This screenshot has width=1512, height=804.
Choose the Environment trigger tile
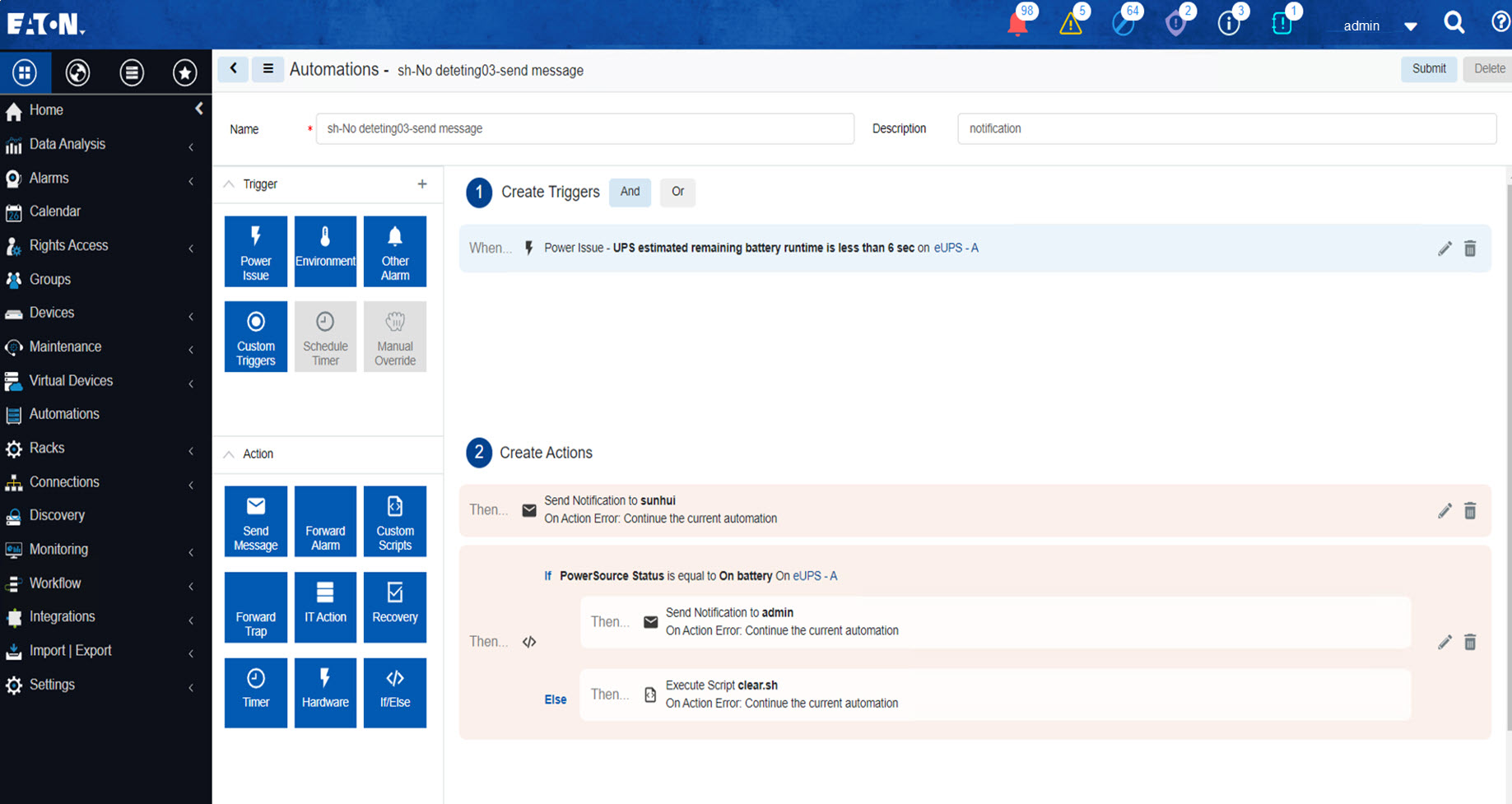coord(325,252)
